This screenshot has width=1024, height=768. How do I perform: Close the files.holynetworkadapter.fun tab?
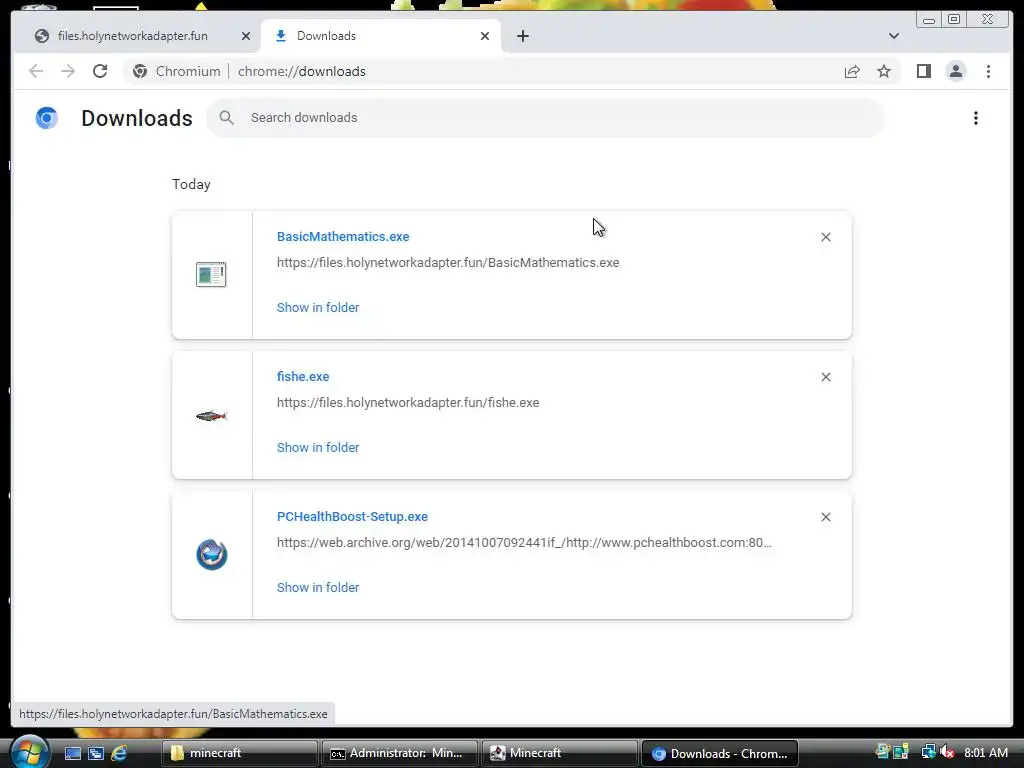[246, 36]
